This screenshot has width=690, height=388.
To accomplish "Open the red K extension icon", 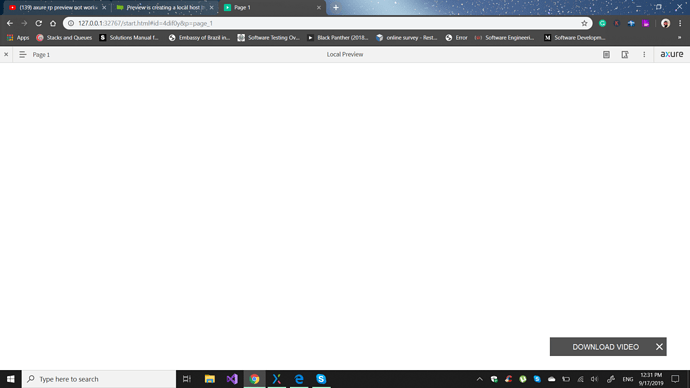I will [x=617, y=23].
